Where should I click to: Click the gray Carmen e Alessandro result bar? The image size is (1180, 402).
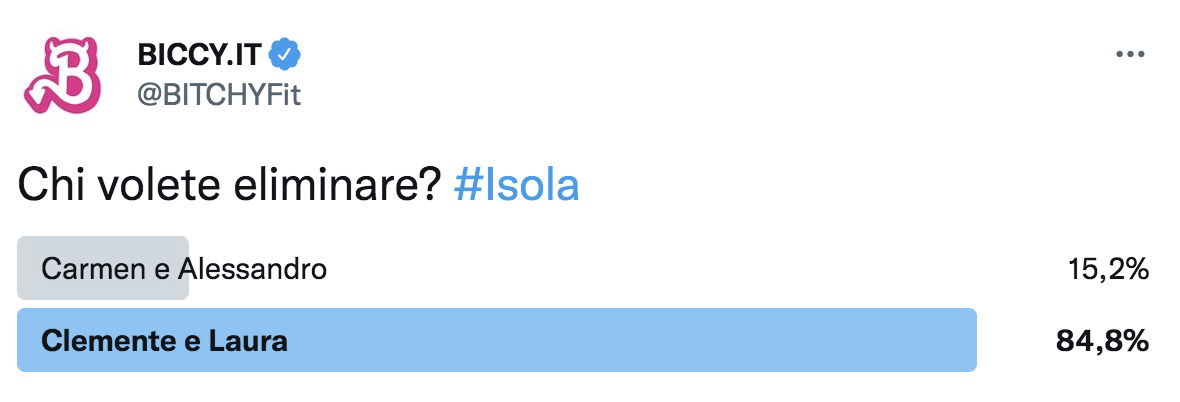[103, 268]
